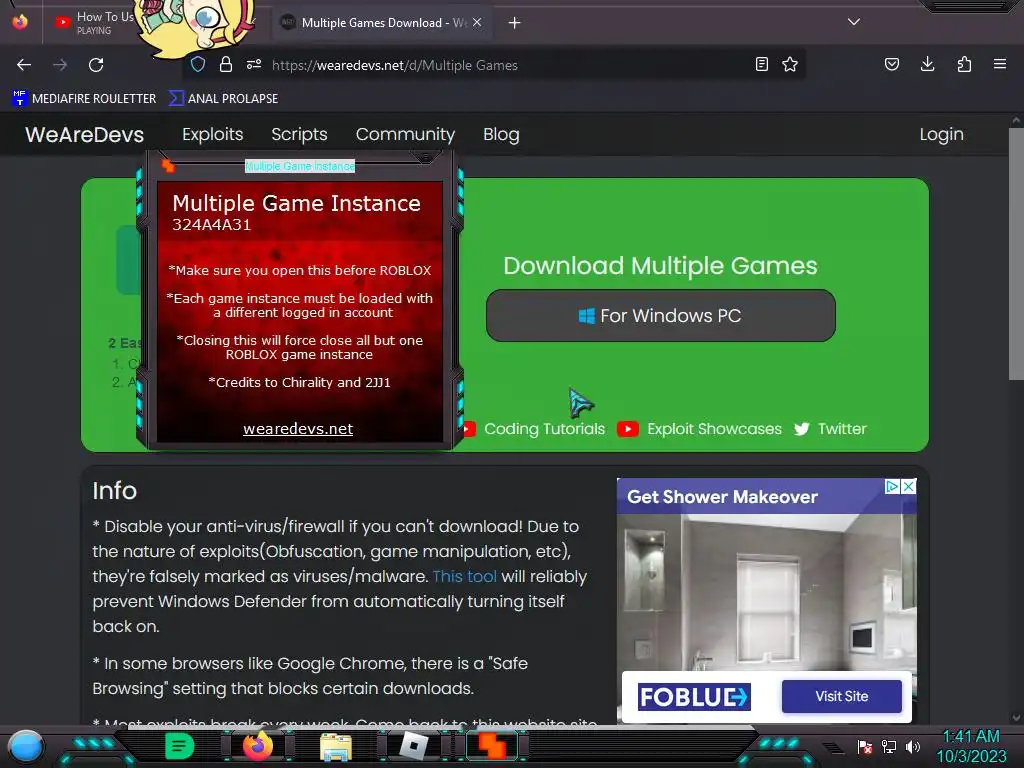1024x768 pixels.
Task: Open action center flag tray icon
Action: click(x=865, y=747)
